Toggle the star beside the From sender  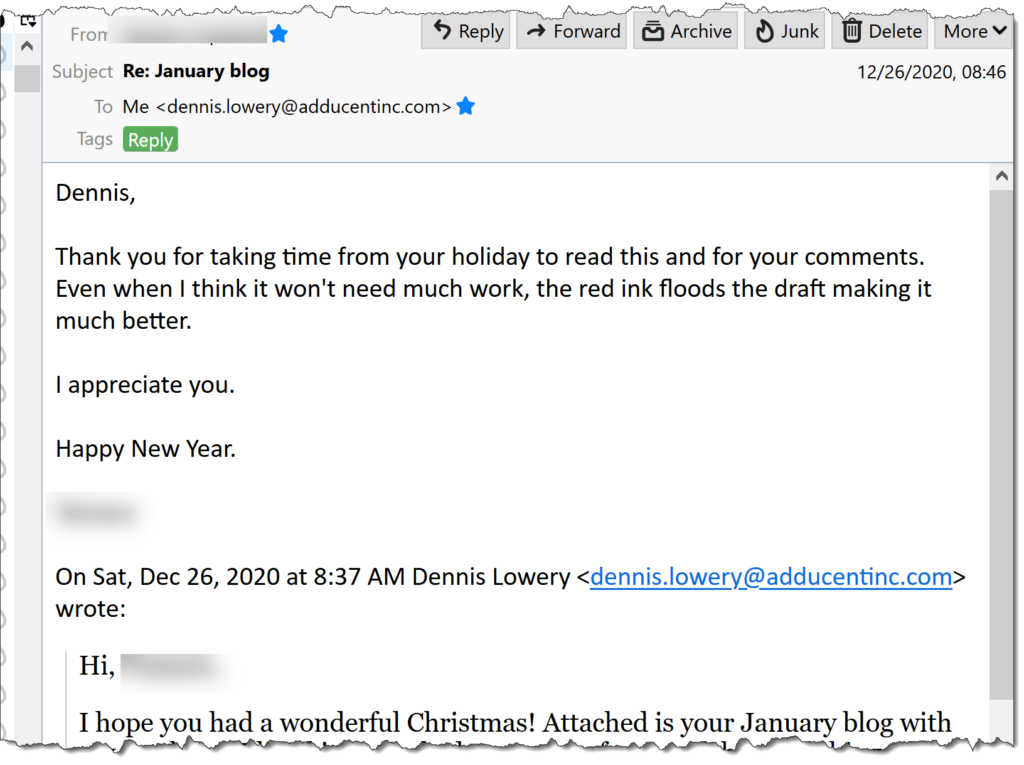point(279,33)
